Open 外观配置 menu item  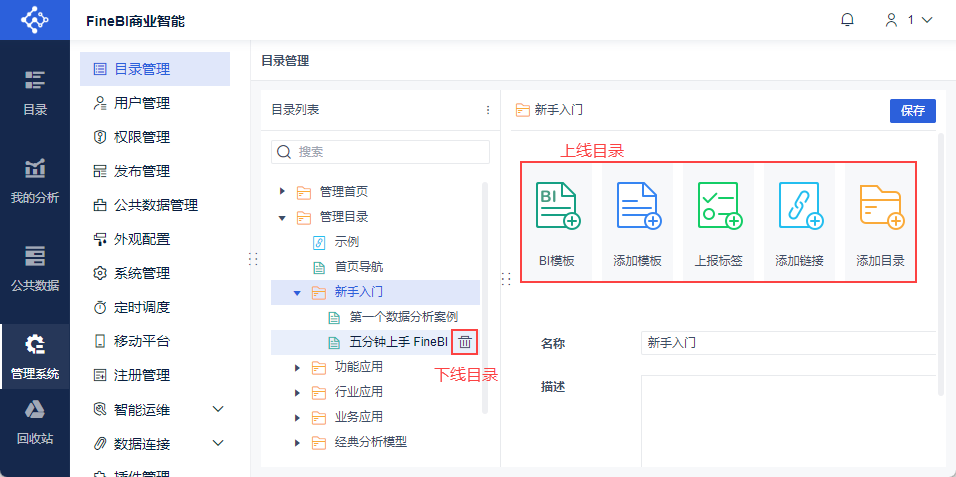coord(155,238)
